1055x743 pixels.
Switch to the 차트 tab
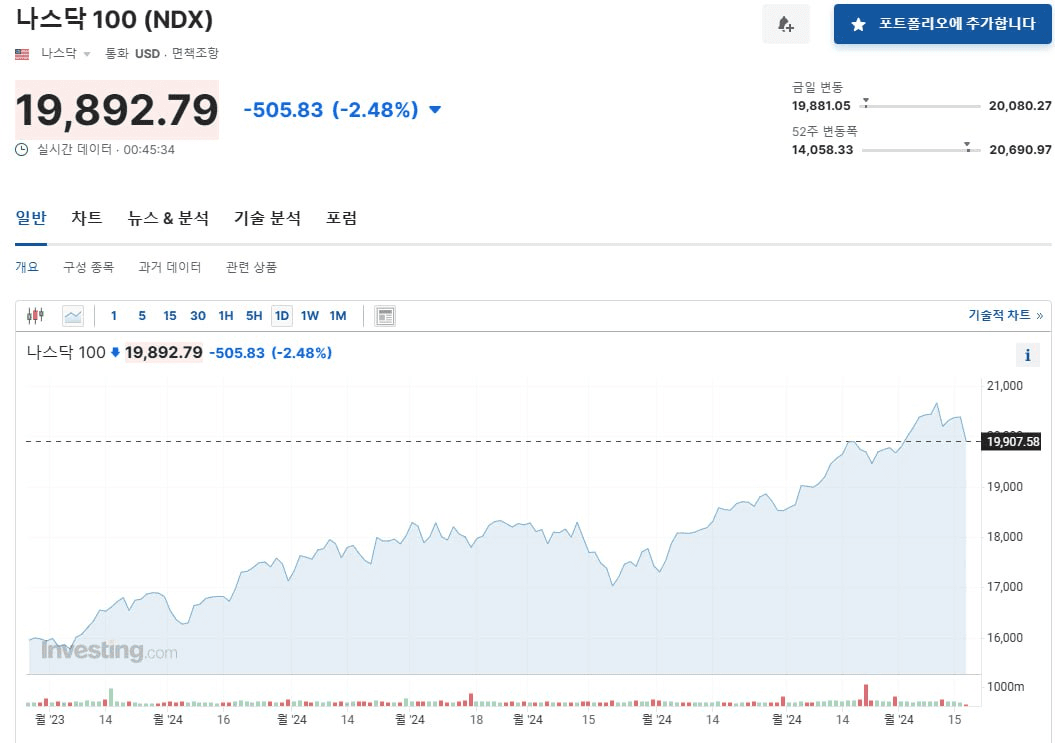tap(87, 218)
